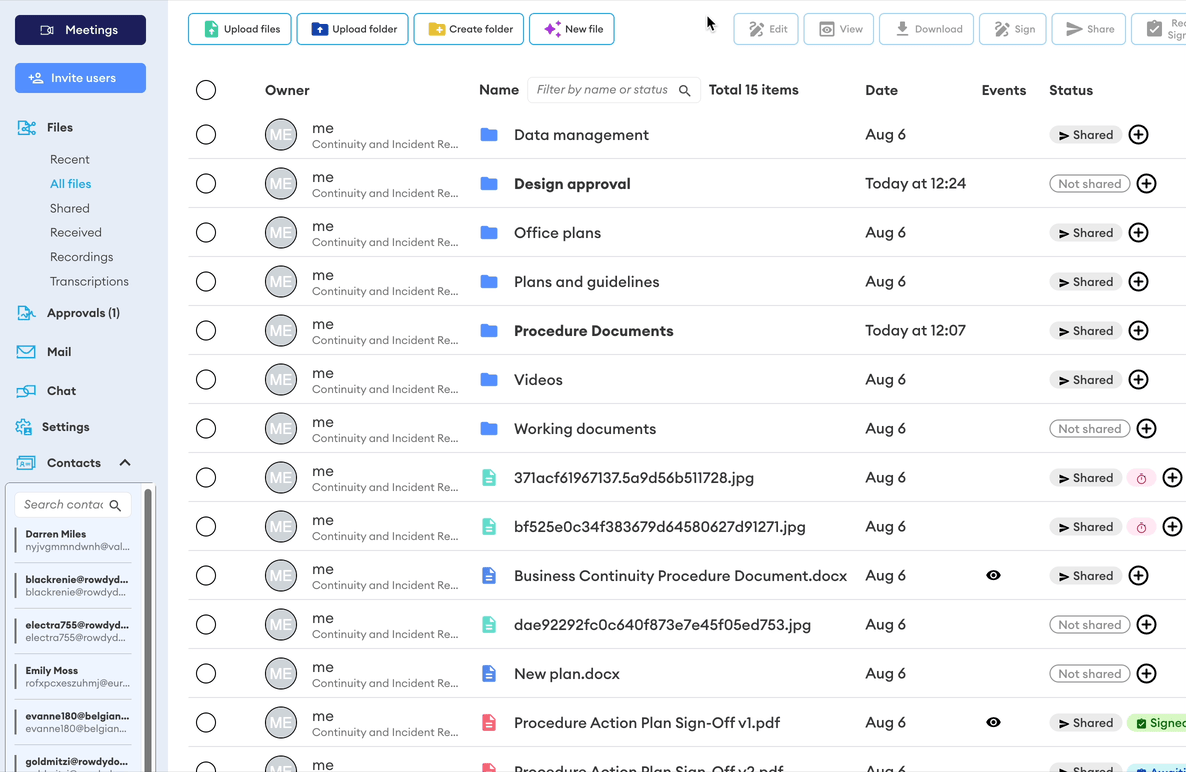Click timer icon on 371acf61967137 jpg row
Image resolution: width=1186 pixels, height=772 pixels.
click(1141, 478)
